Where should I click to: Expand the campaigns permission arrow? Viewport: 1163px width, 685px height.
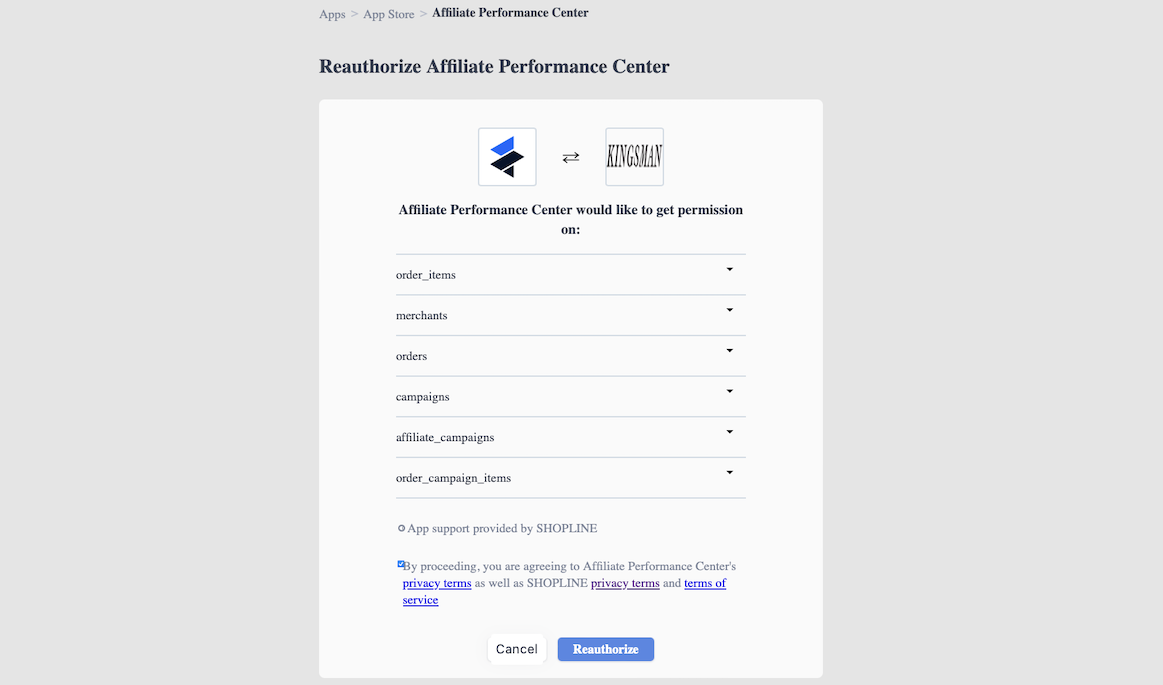[x=730, y=391]
